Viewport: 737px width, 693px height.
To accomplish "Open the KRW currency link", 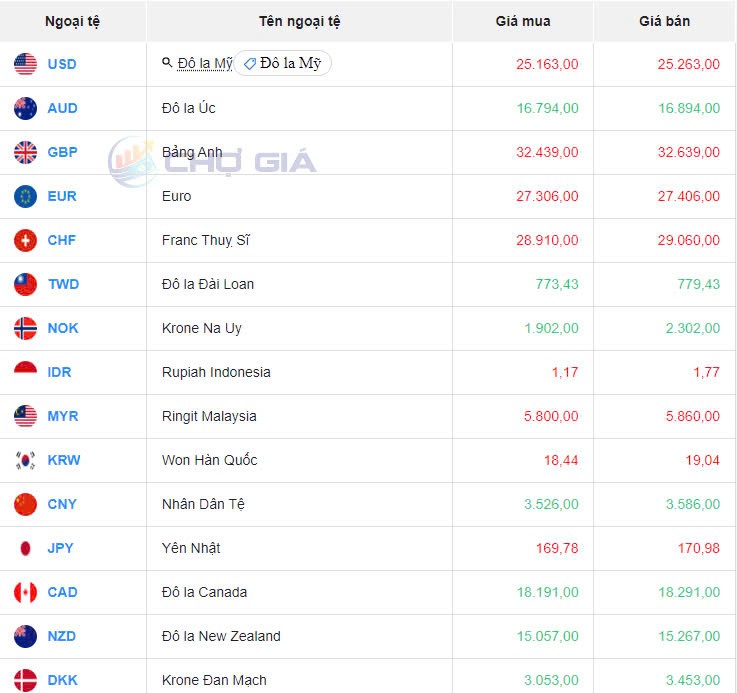I will (64, 460).
